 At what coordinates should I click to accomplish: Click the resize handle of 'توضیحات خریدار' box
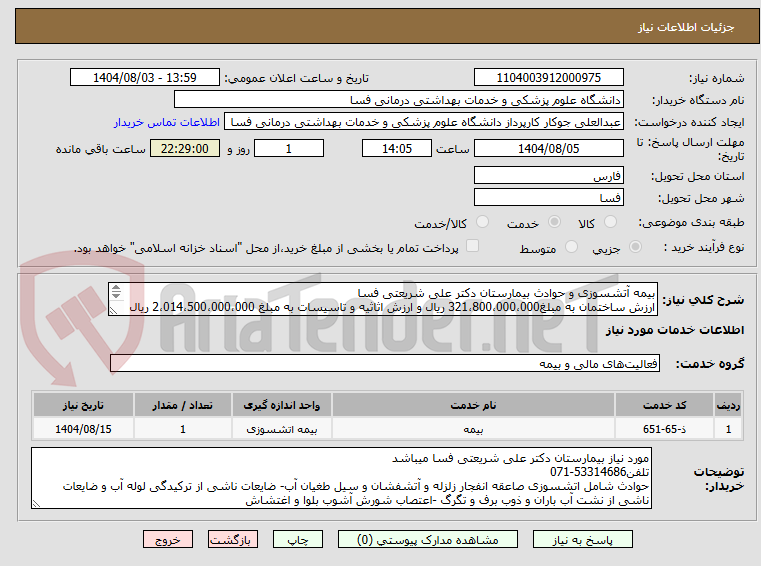pyautogui.click(x=36, y=503)
